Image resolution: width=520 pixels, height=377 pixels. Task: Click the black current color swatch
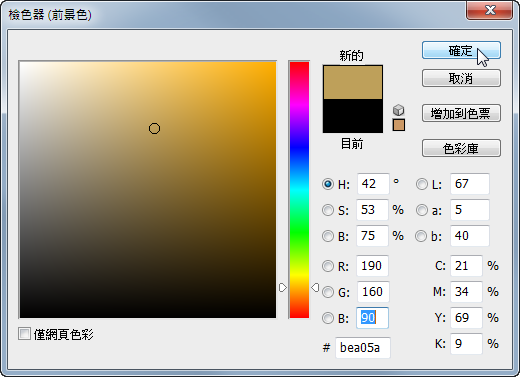coord(353,116)
